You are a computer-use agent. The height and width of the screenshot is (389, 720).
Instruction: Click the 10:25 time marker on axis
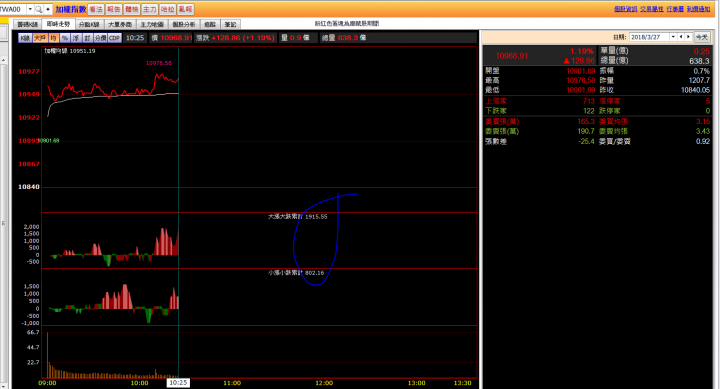[178, 383]
